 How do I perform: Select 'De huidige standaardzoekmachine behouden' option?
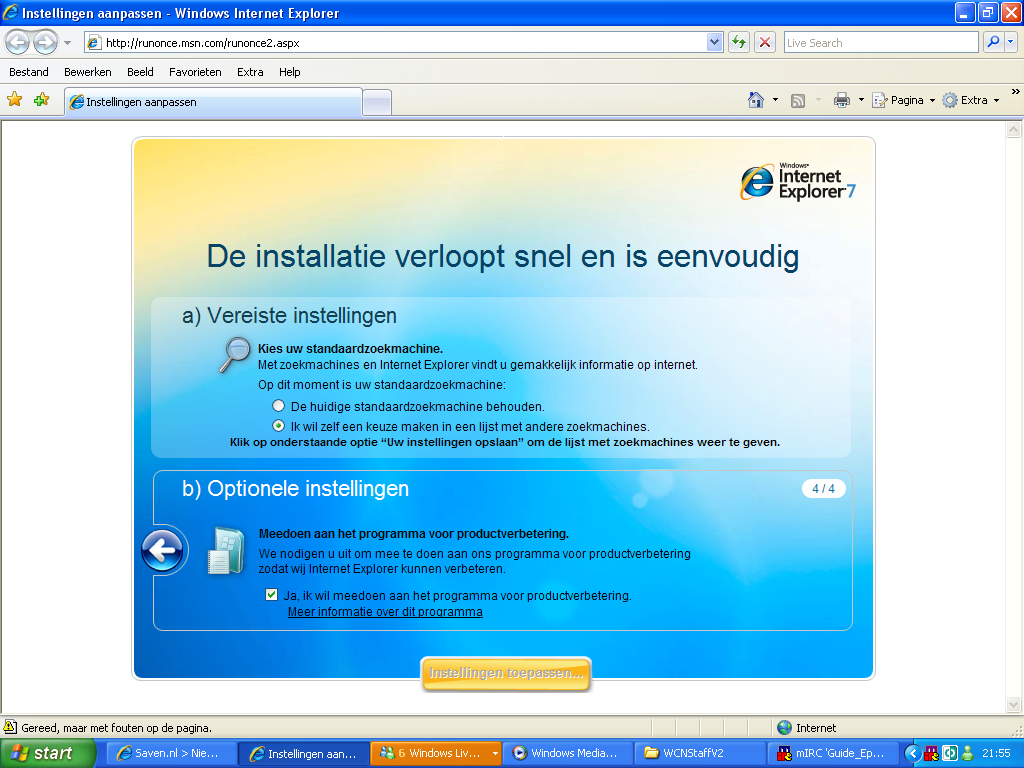(x=278, y=406)
